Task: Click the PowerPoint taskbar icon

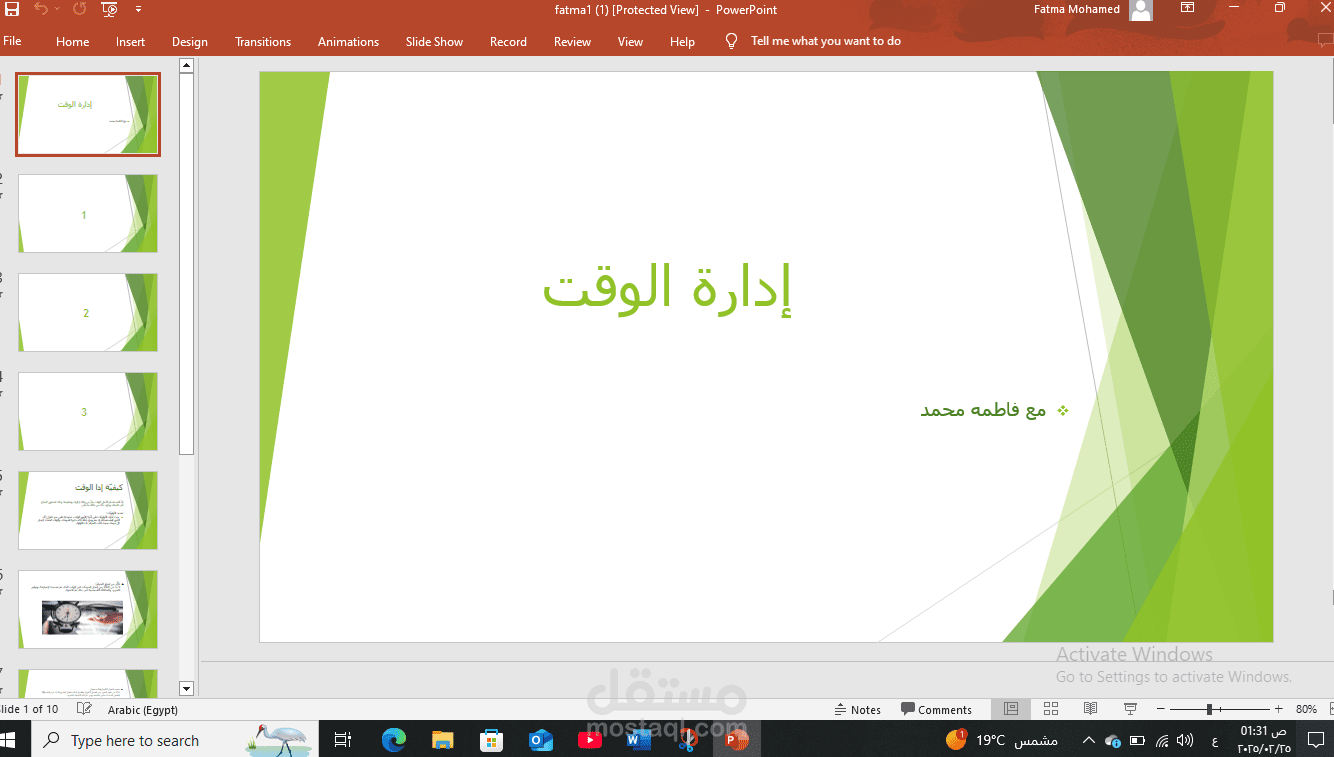Action: click(x=737, y=740)
